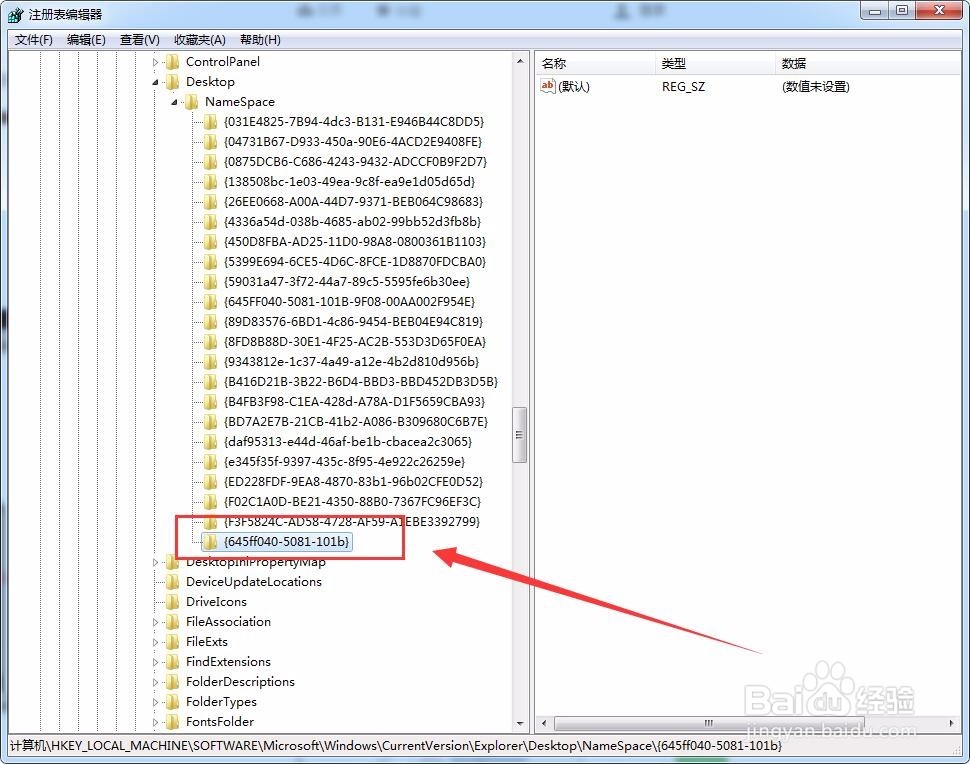Click the tree pane vertical scrollbar thumb
This screenshot has height=764, width=970.
(520, 435)
